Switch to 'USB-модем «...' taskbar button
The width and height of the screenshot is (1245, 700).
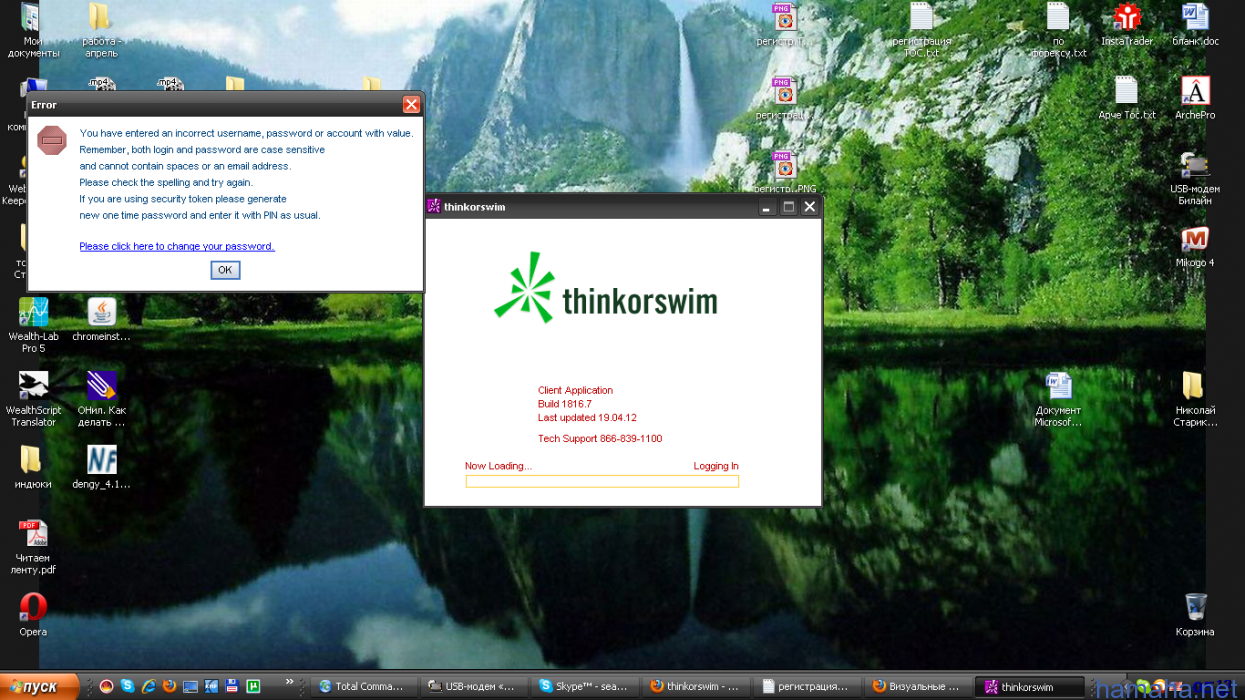click(x=472, y=687)
